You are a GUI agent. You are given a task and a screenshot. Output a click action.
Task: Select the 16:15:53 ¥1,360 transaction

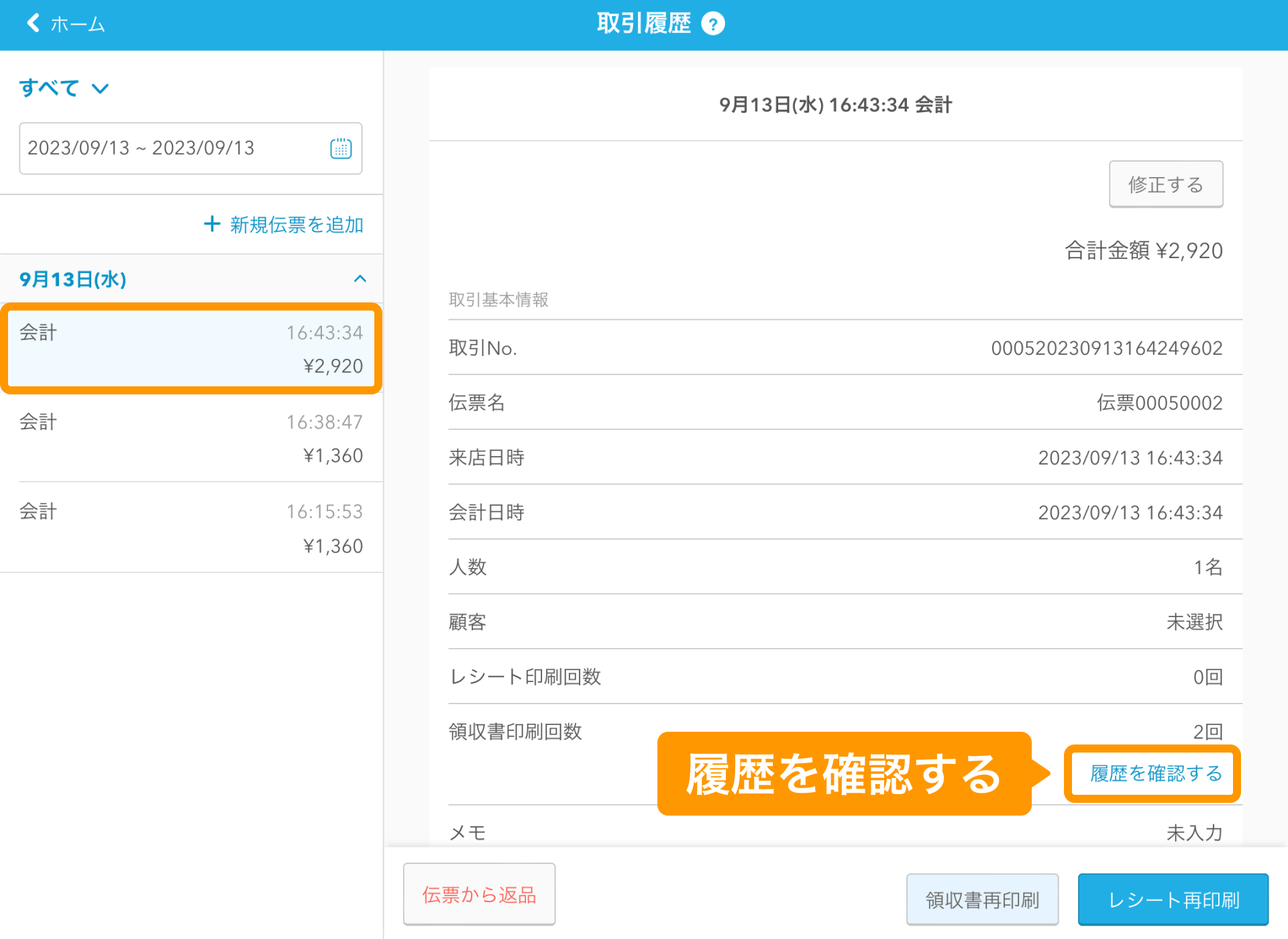point(191,529)
